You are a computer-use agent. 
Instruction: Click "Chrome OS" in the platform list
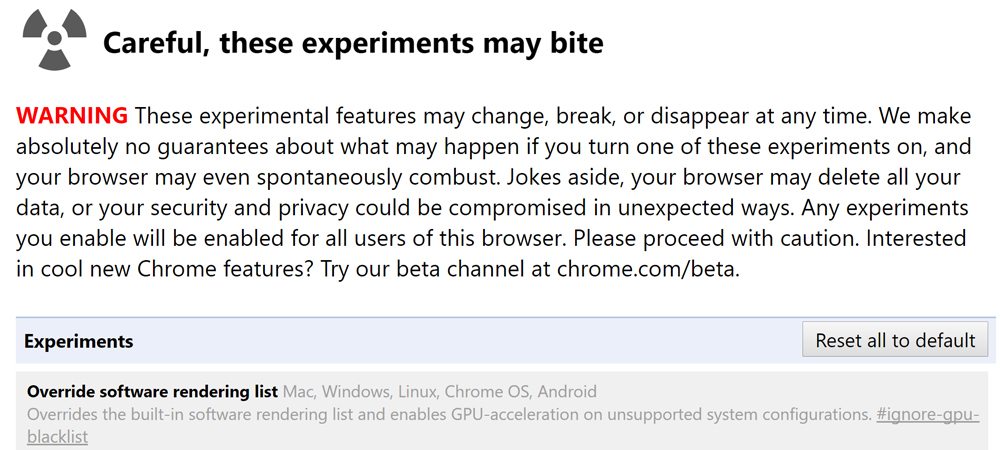485,391
